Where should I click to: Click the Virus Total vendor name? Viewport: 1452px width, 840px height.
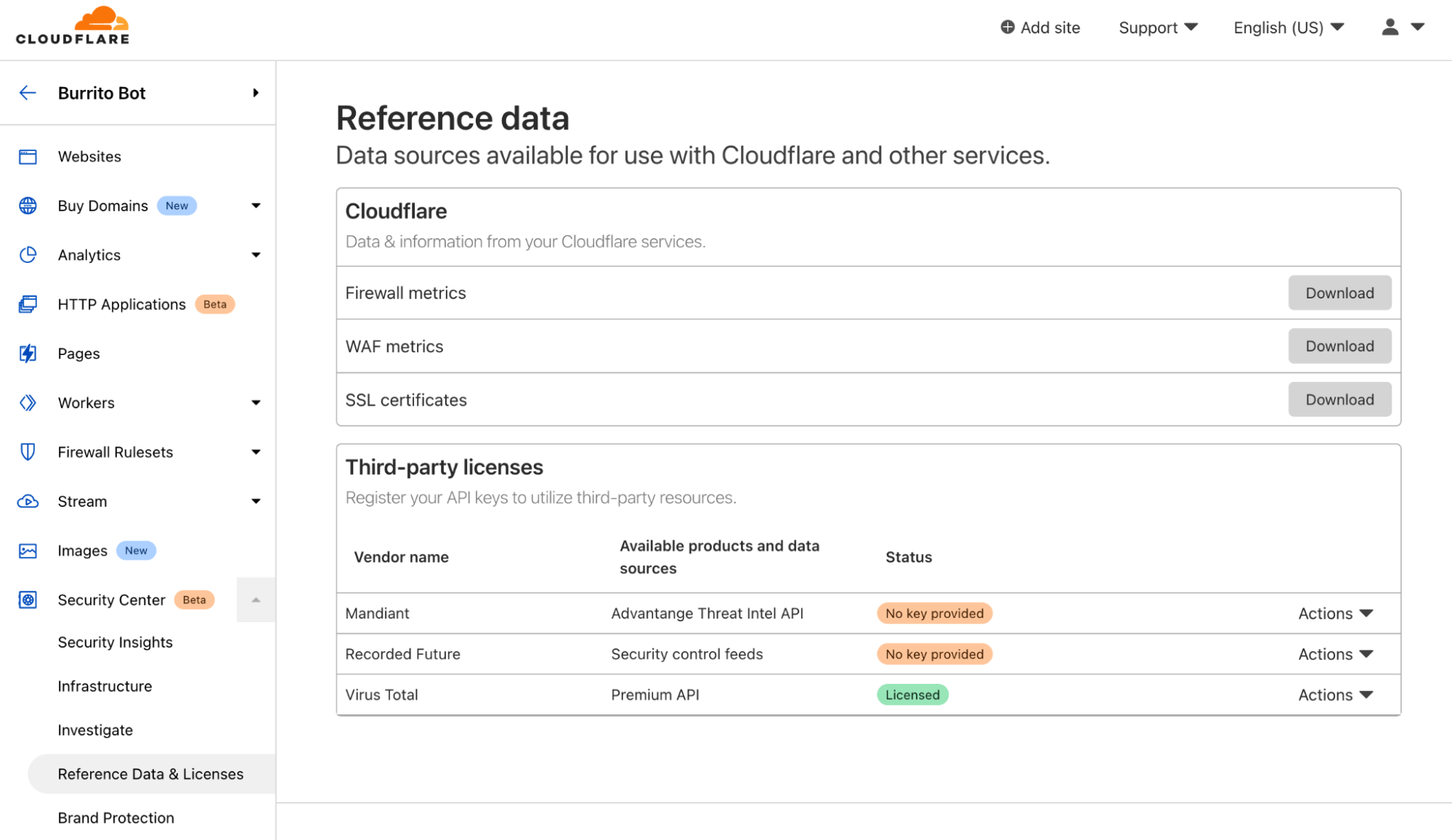(x=381, y=695)
